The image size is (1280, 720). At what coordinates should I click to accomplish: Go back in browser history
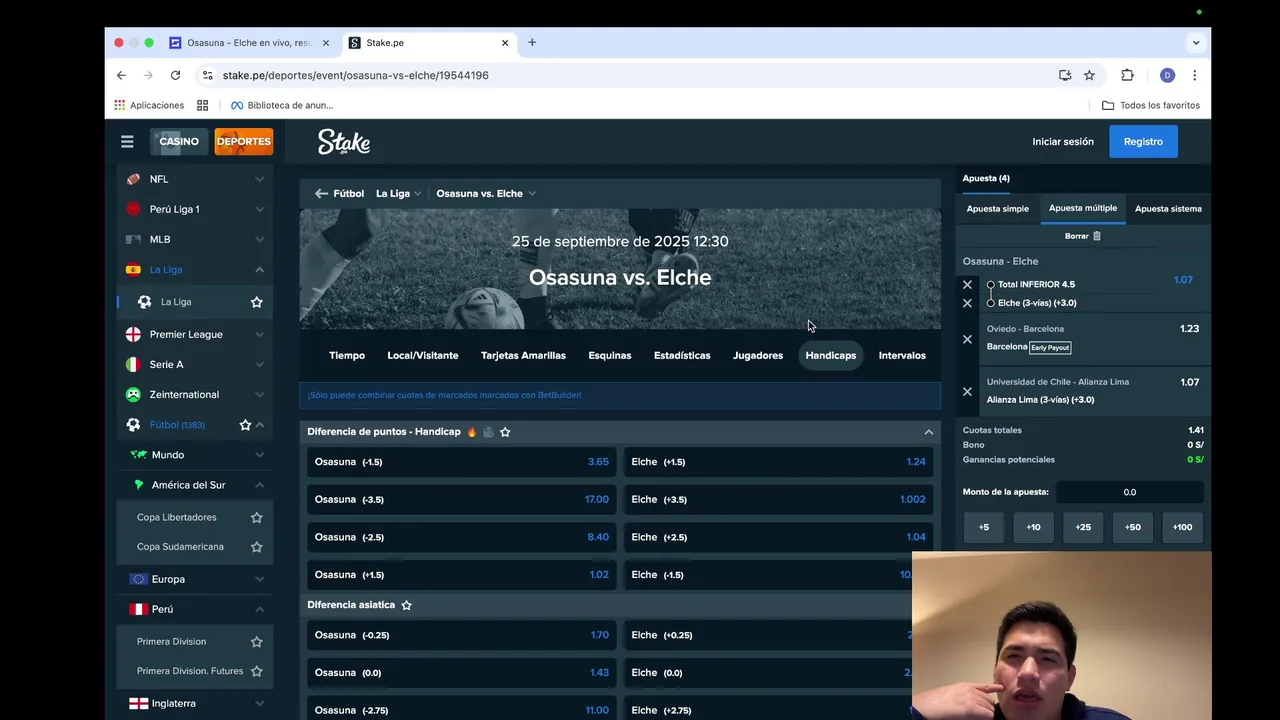[x=121, y=75]
